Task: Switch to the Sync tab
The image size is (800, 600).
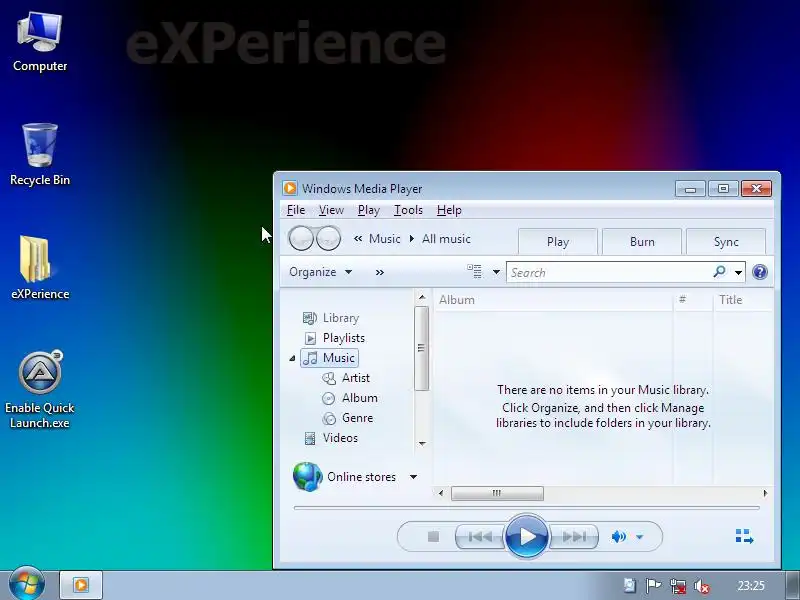Action: tap(726, 242)
